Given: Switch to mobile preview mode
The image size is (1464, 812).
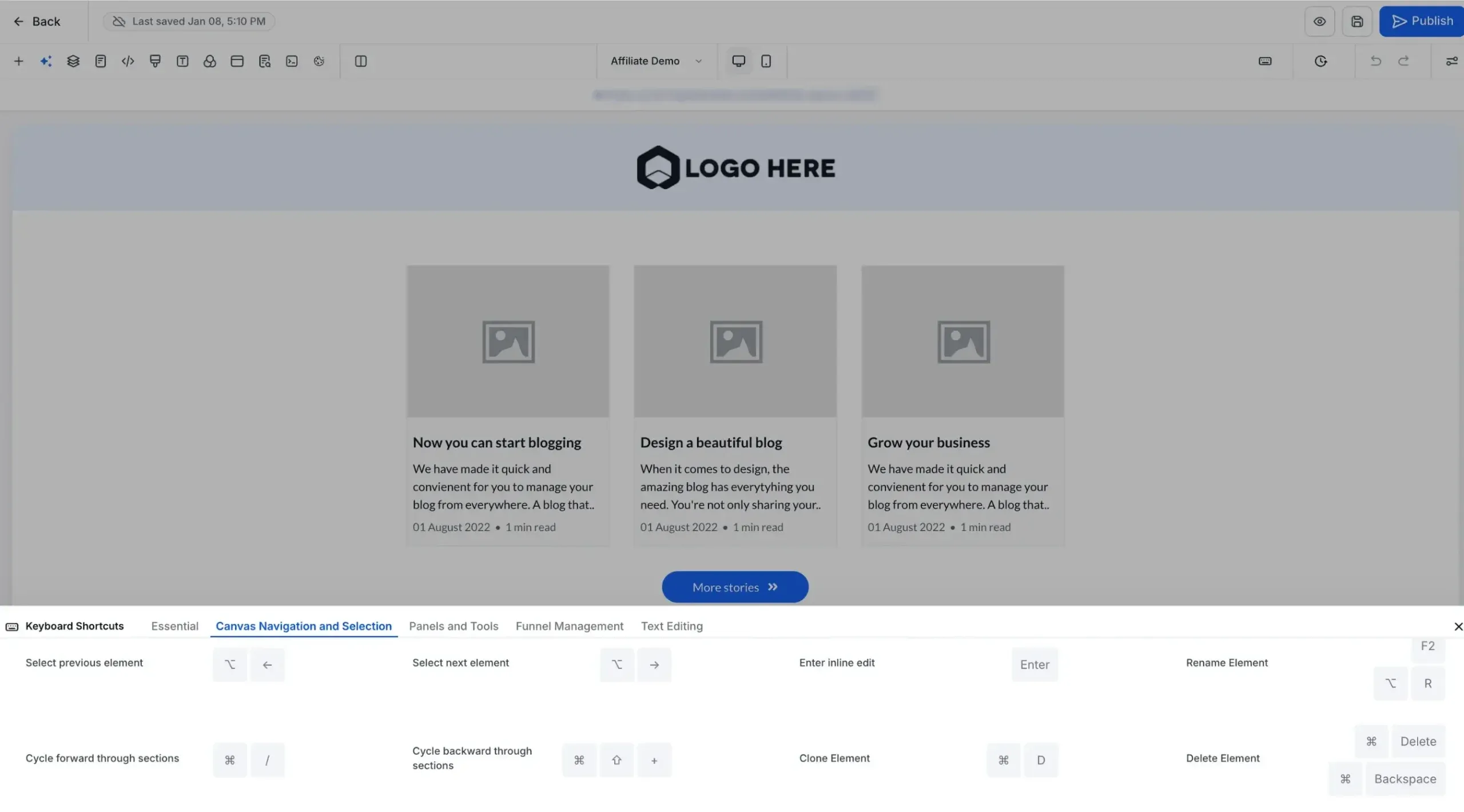Looking at the screenshot, I should (766, 61).
